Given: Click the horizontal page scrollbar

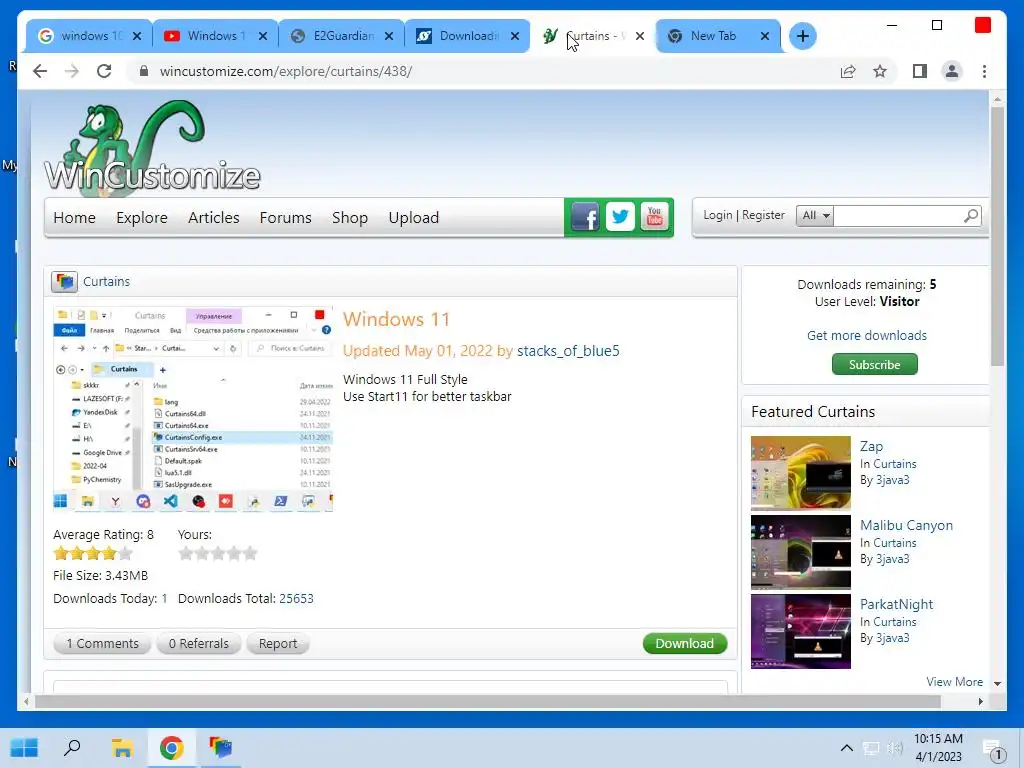Looking at the screenshot, I should point(488,701).
